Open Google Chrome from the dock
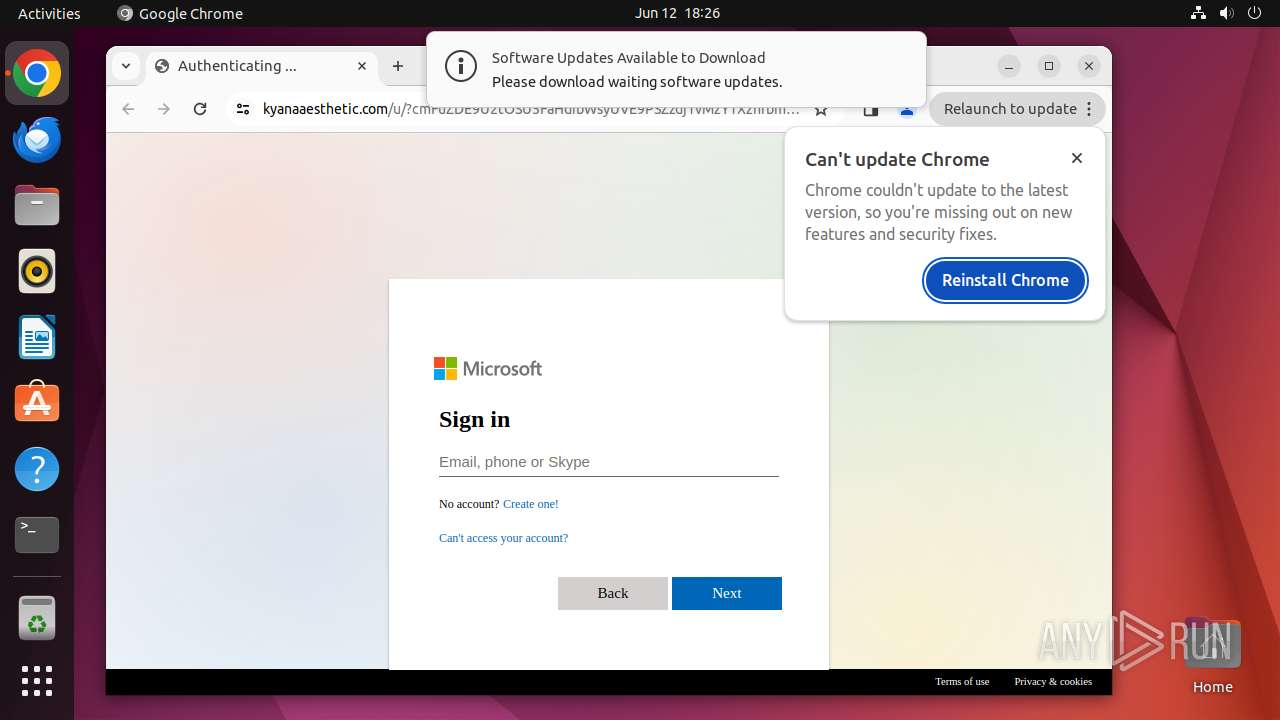This screenshot has height=720, width=1280. point(37,74)
